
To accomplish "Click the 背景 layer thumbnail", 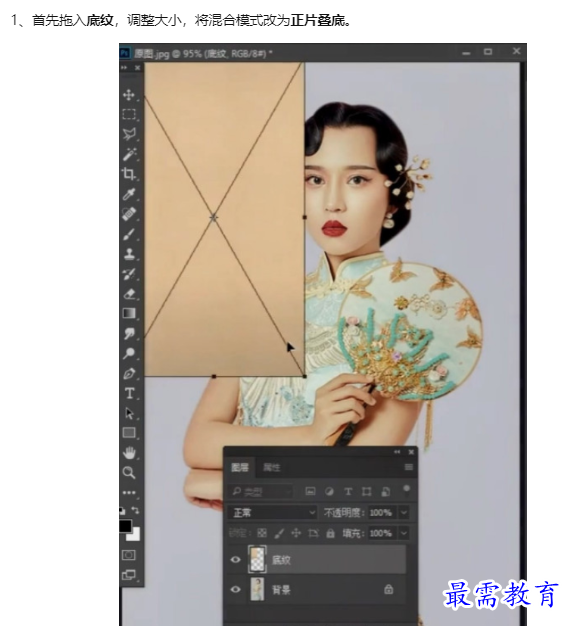I will pos(257,589).
